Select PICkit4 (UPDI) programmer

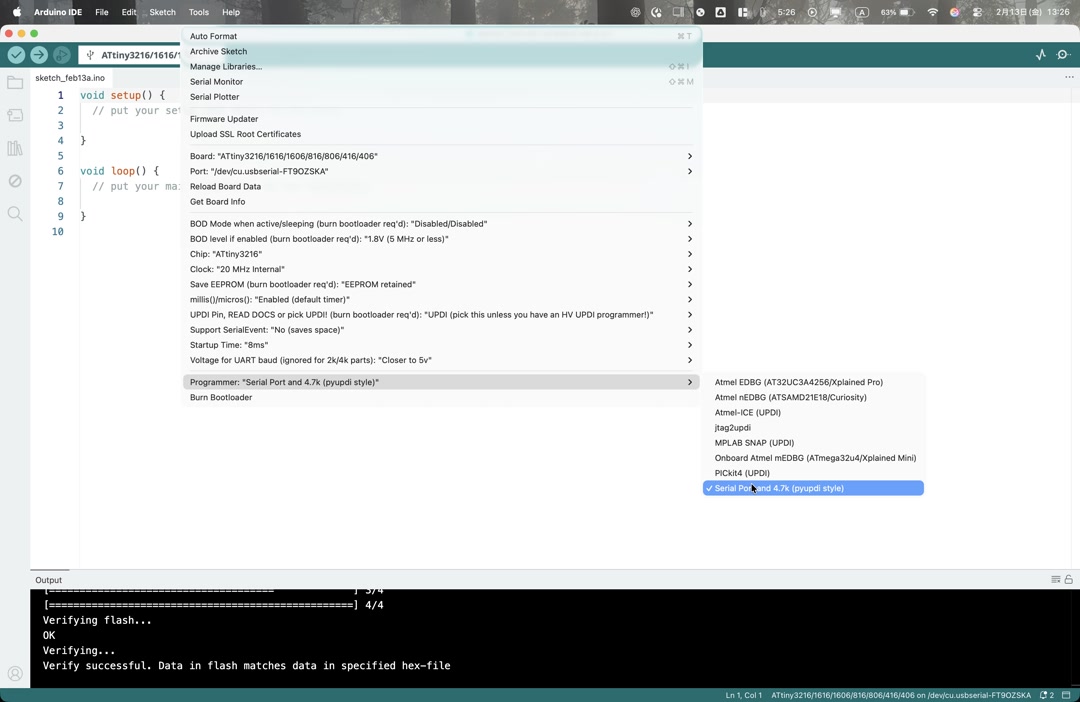[813, 473]
